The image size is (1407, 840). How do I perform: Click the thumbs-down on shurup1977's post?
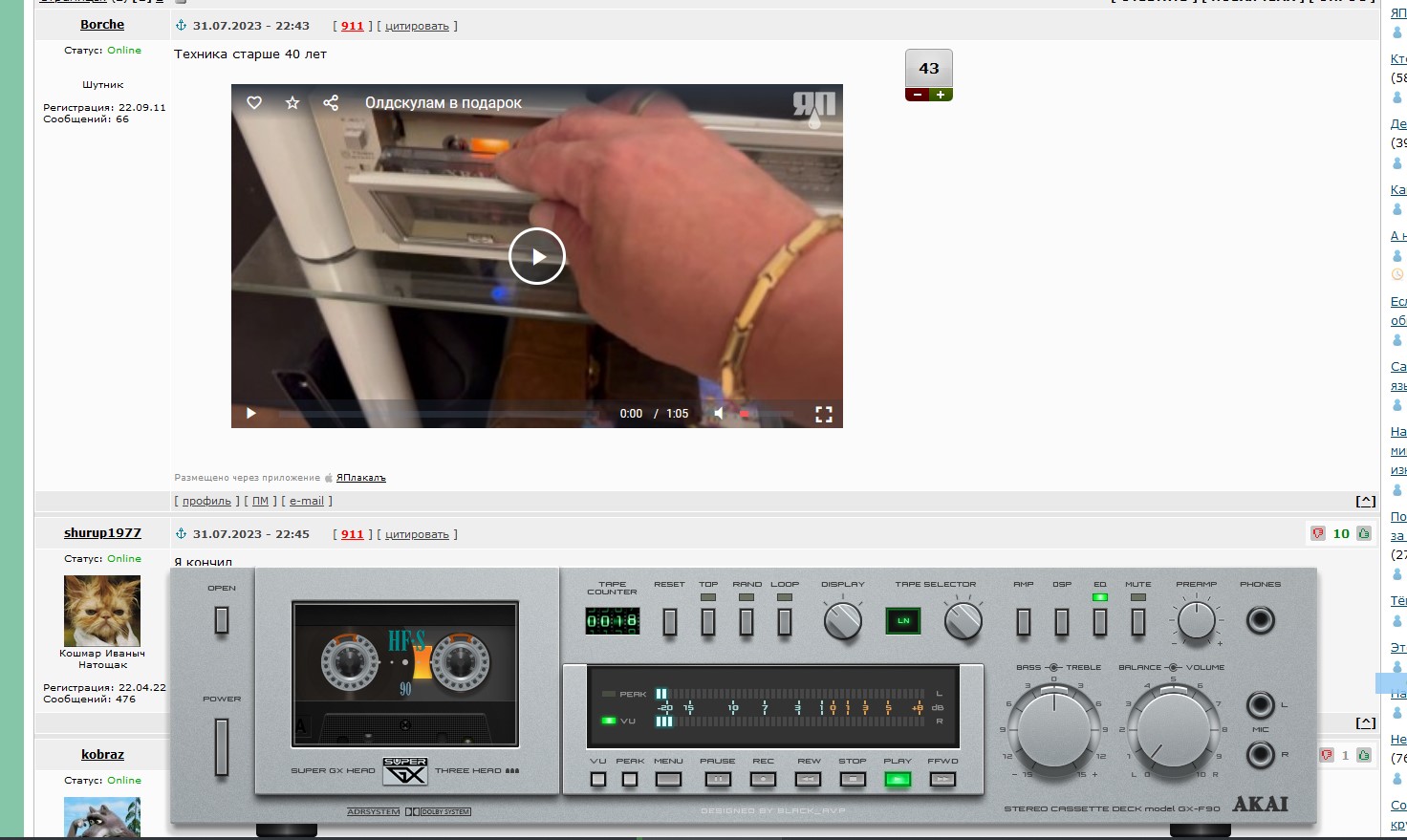point(1318,533)
